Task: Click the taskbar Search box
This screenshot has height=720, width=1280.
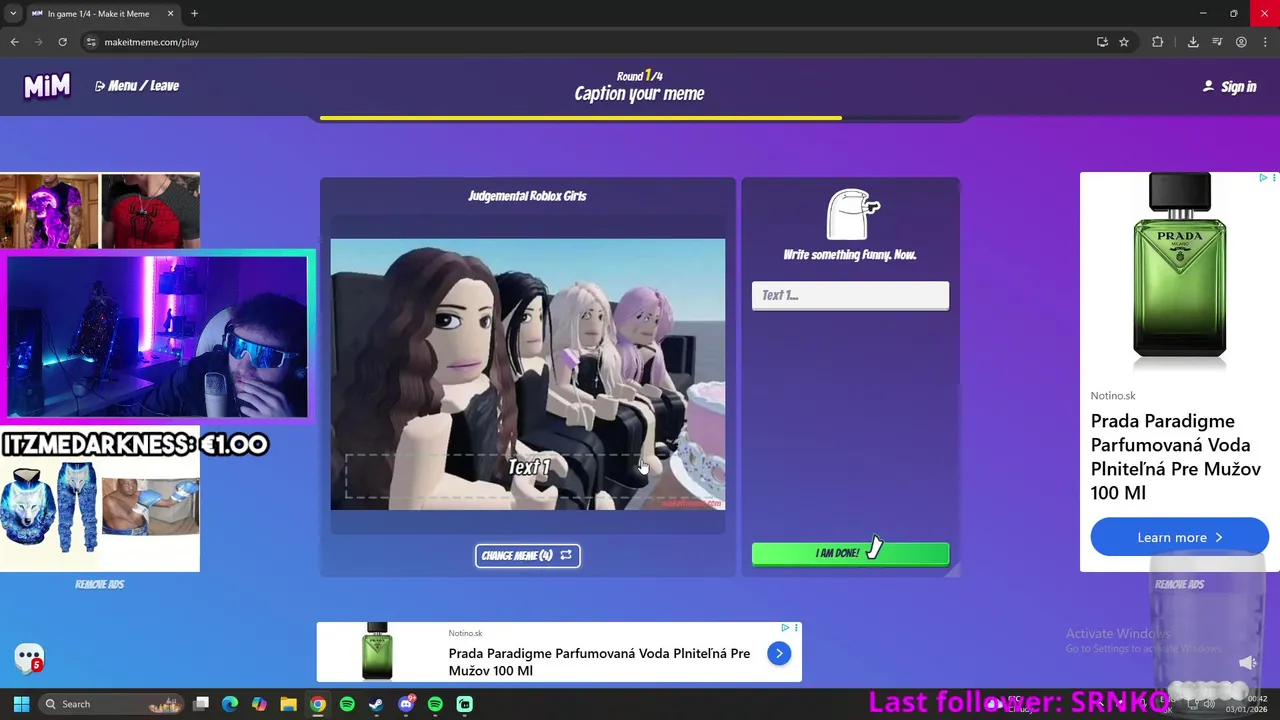Action: pos(113,704)
